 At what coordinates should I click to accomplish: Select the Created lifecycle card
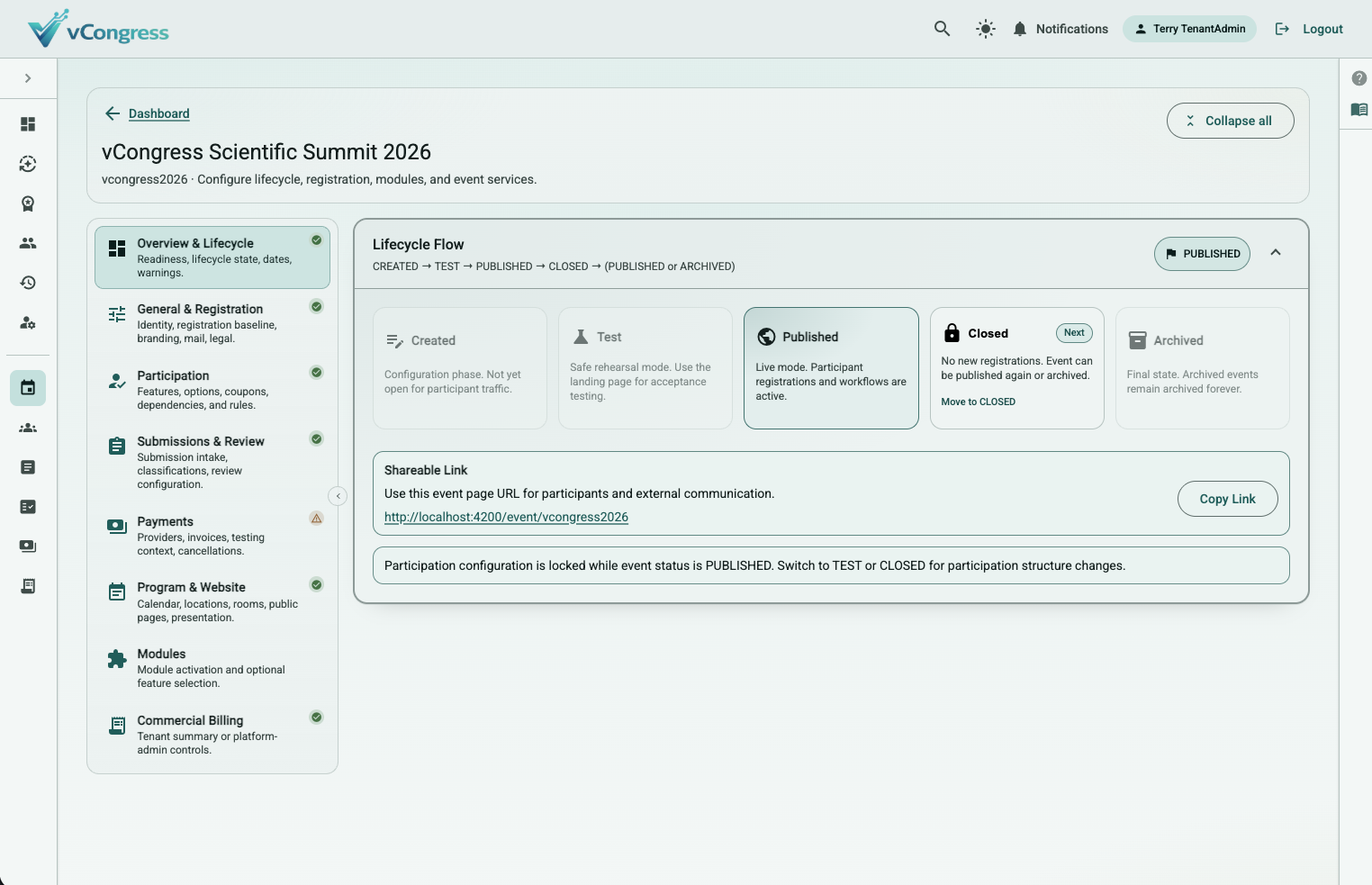click(460, 368)
